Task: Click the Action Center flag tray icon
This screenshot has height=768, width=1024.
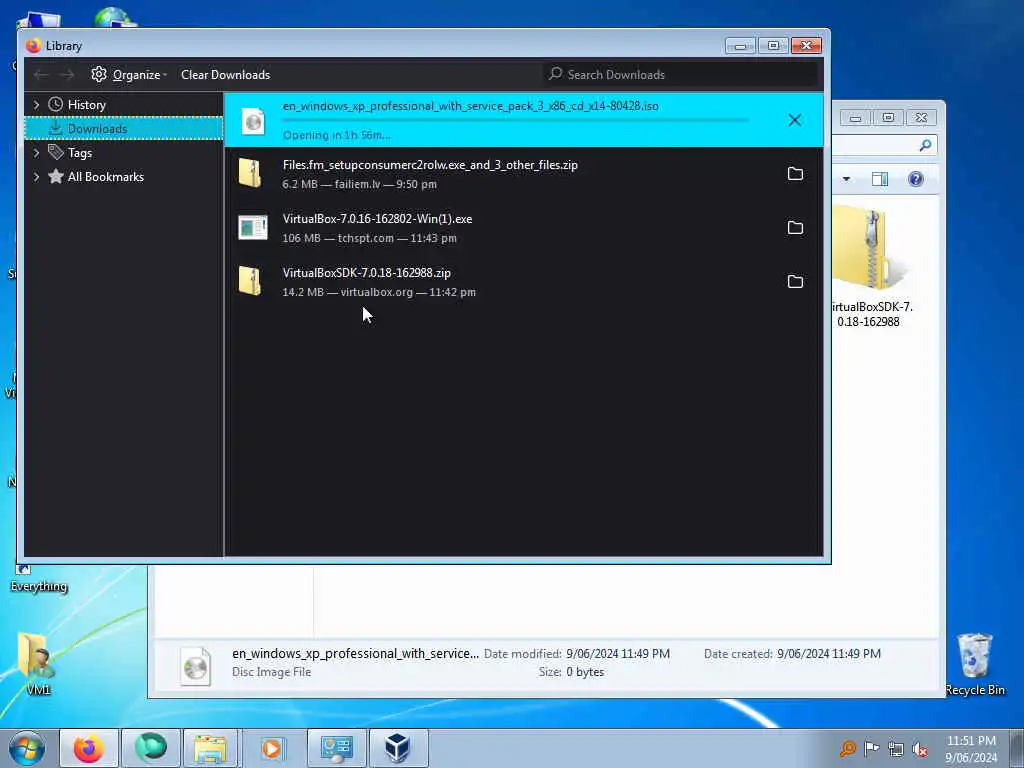Action: tap(871, 749)
